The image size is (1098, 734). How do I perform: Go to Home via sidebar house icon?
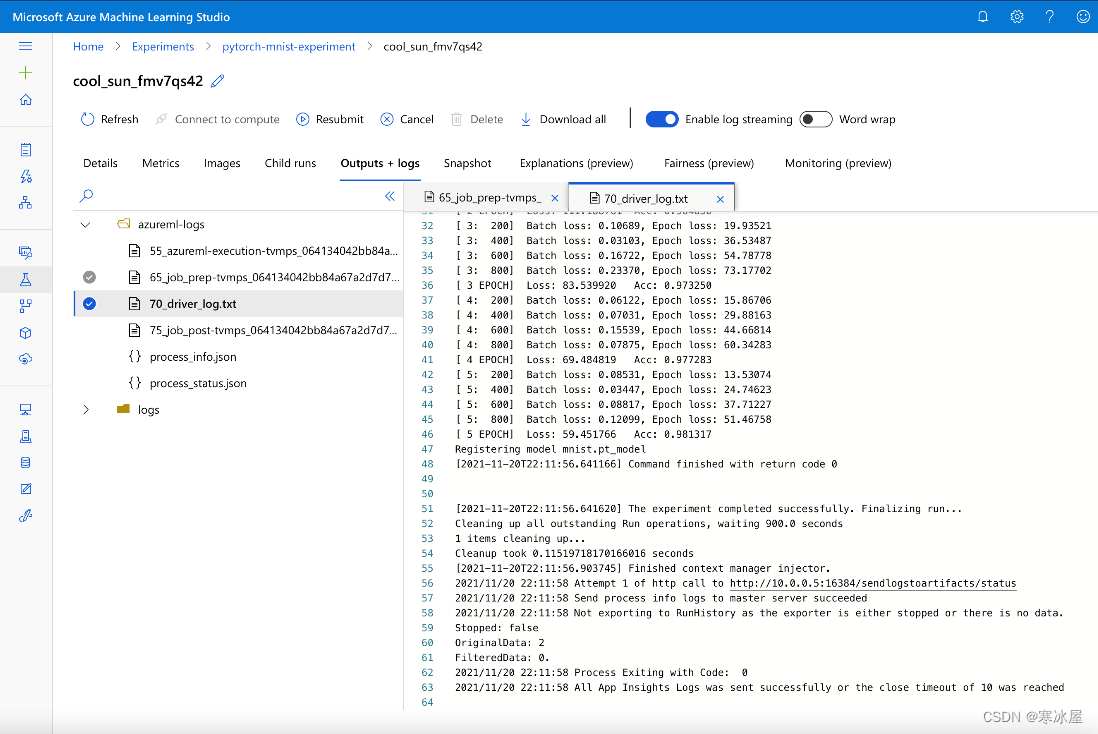point(26,99)
